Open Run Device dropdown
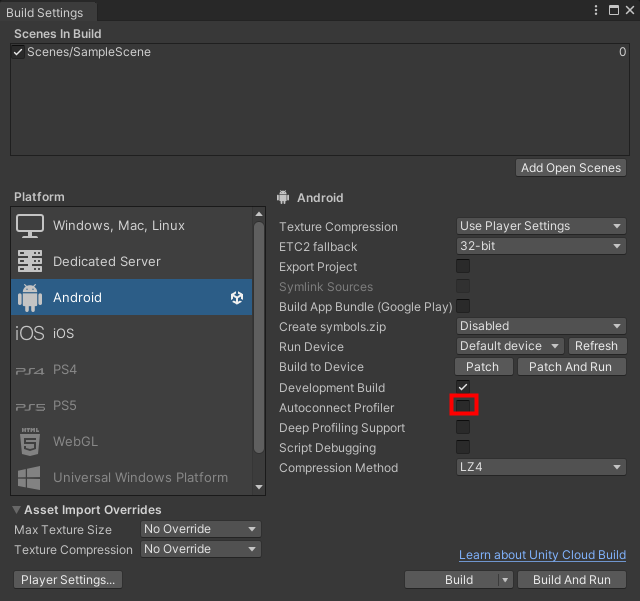This screenshot has height=601, width=640. pos(510,346)
